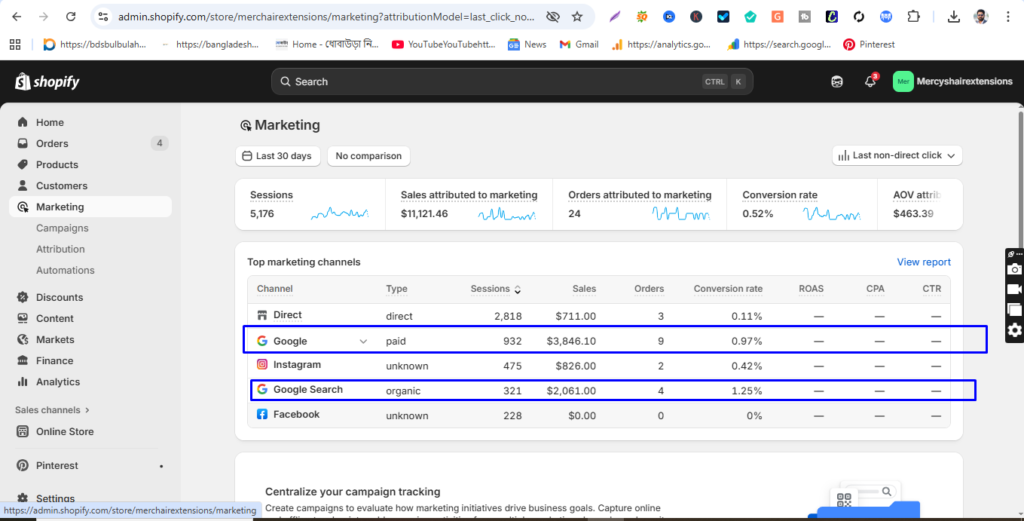
Task: Open View report link
Action: [923, 262]
